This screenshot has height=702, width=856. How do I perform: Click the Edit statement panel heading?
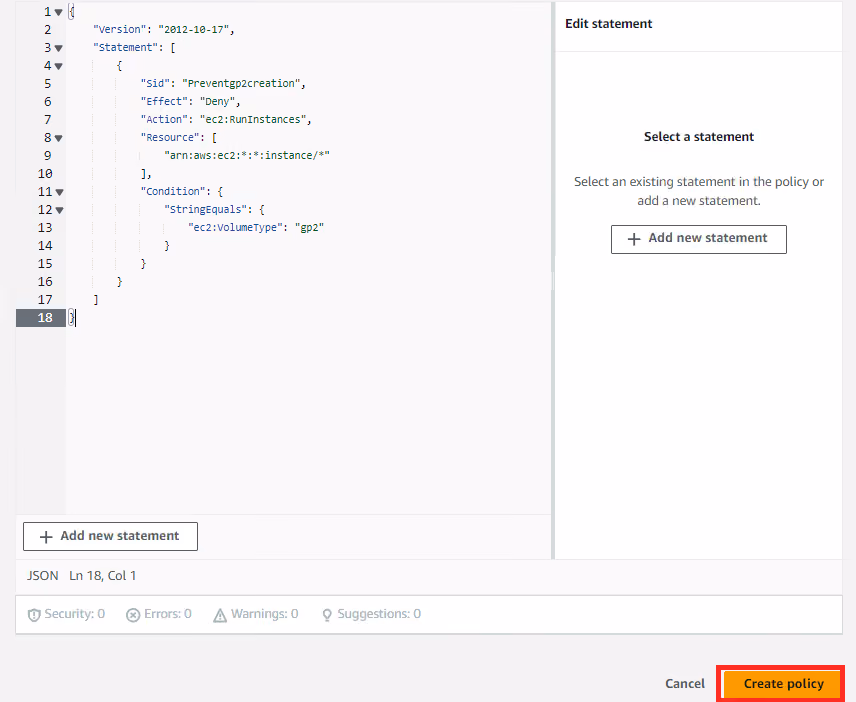coord(609,24)
